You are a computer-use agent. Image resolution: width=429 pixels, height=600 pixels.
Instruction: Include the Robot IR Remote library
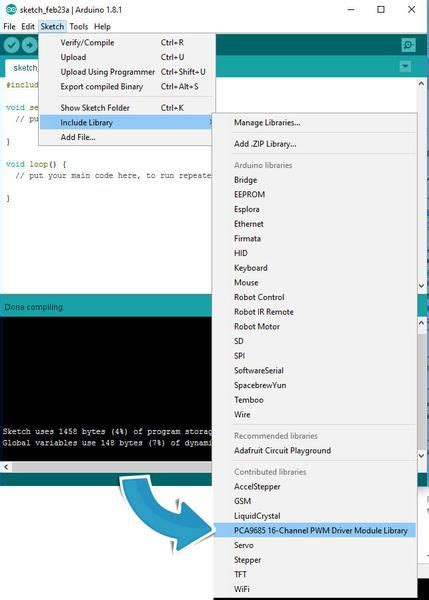pos(315,312)
